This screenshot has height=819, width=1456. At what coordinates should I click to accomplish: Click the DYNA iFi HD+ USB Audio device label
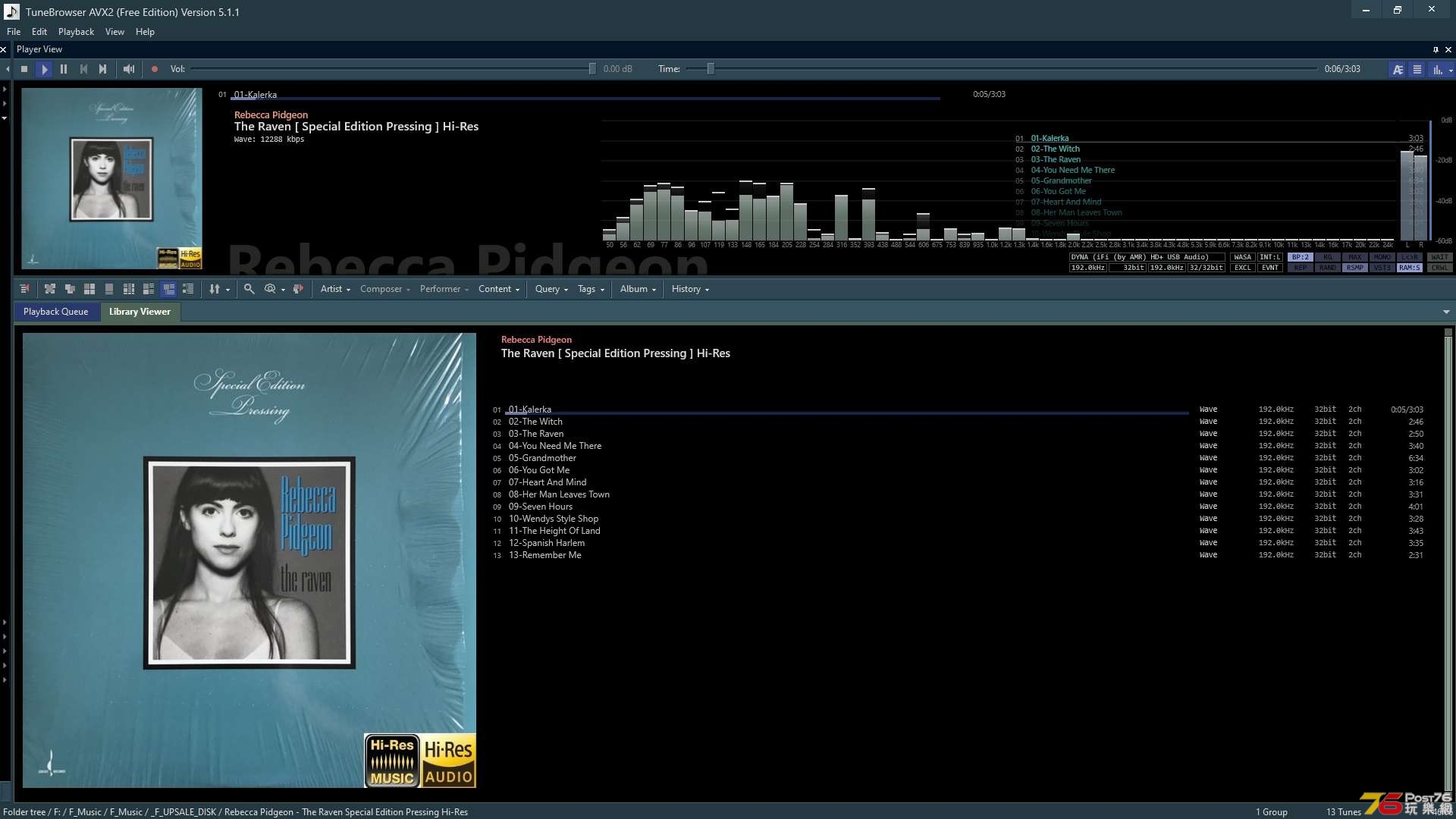click(x=1147, y=257)
